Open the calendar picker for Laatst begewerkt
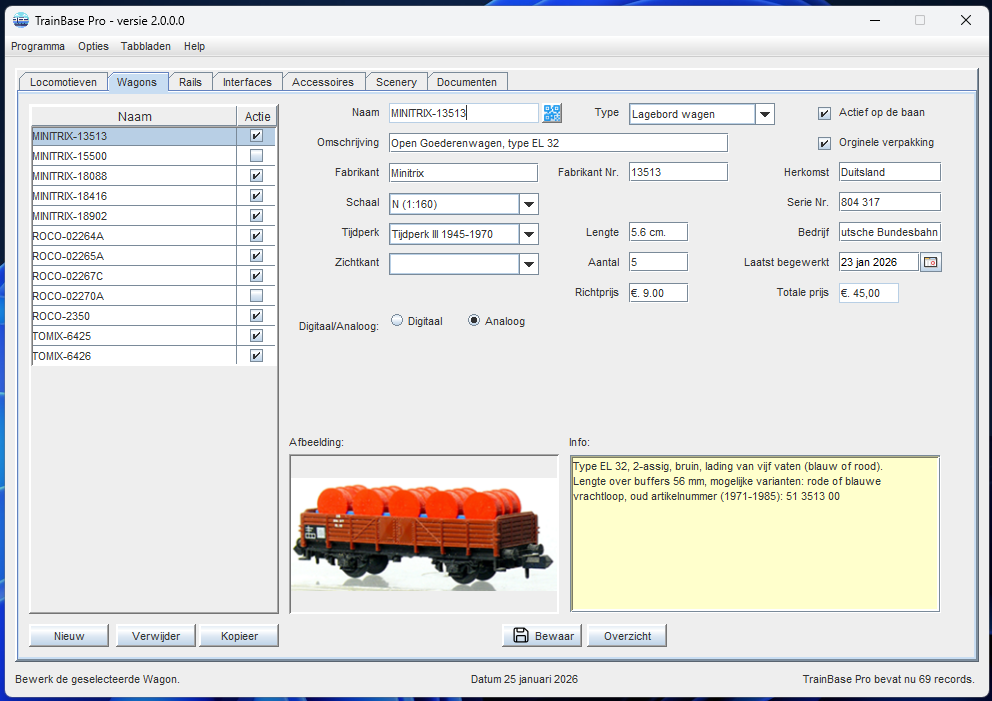This screenshot has height=701, width=992. (931, 262)
